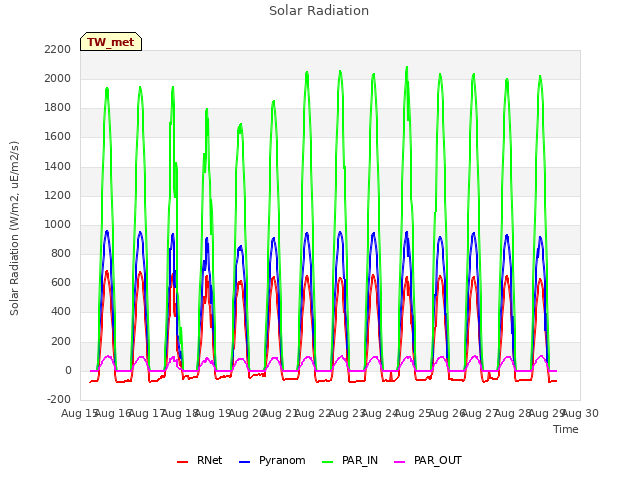Click the Aug 26 x-axis date label
Screen dimensions: 640x480
(447, 413)
